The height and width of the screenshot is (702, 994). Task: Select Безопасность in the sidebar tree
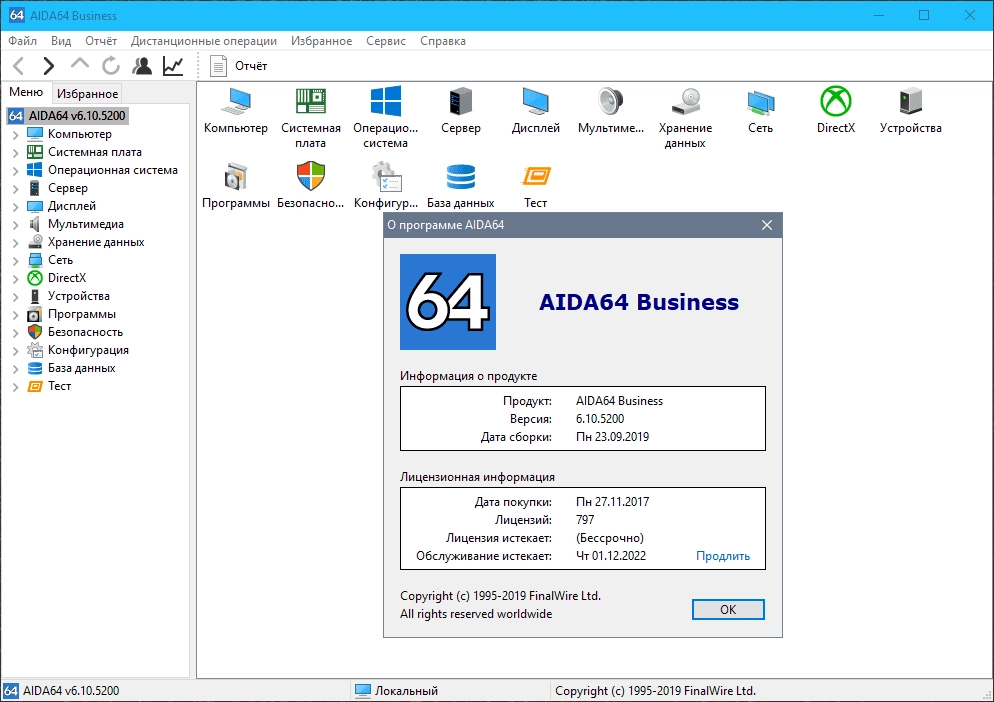point(85,332)
